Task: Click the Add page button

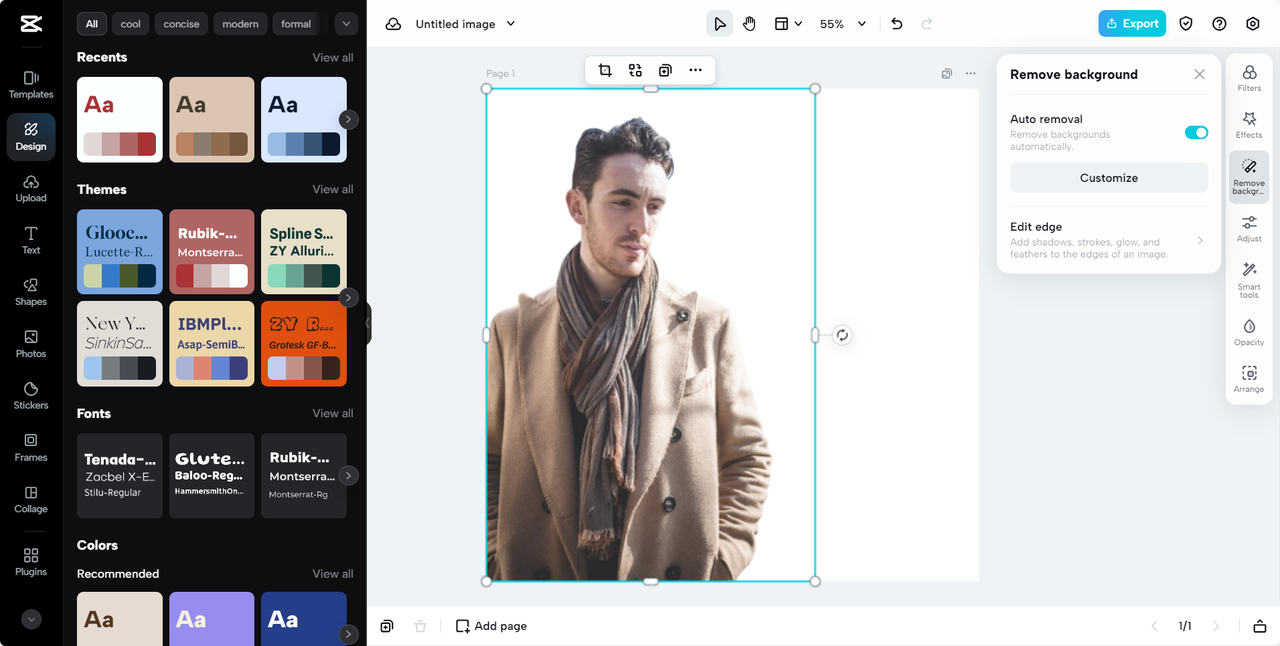Action: [491, 626]
